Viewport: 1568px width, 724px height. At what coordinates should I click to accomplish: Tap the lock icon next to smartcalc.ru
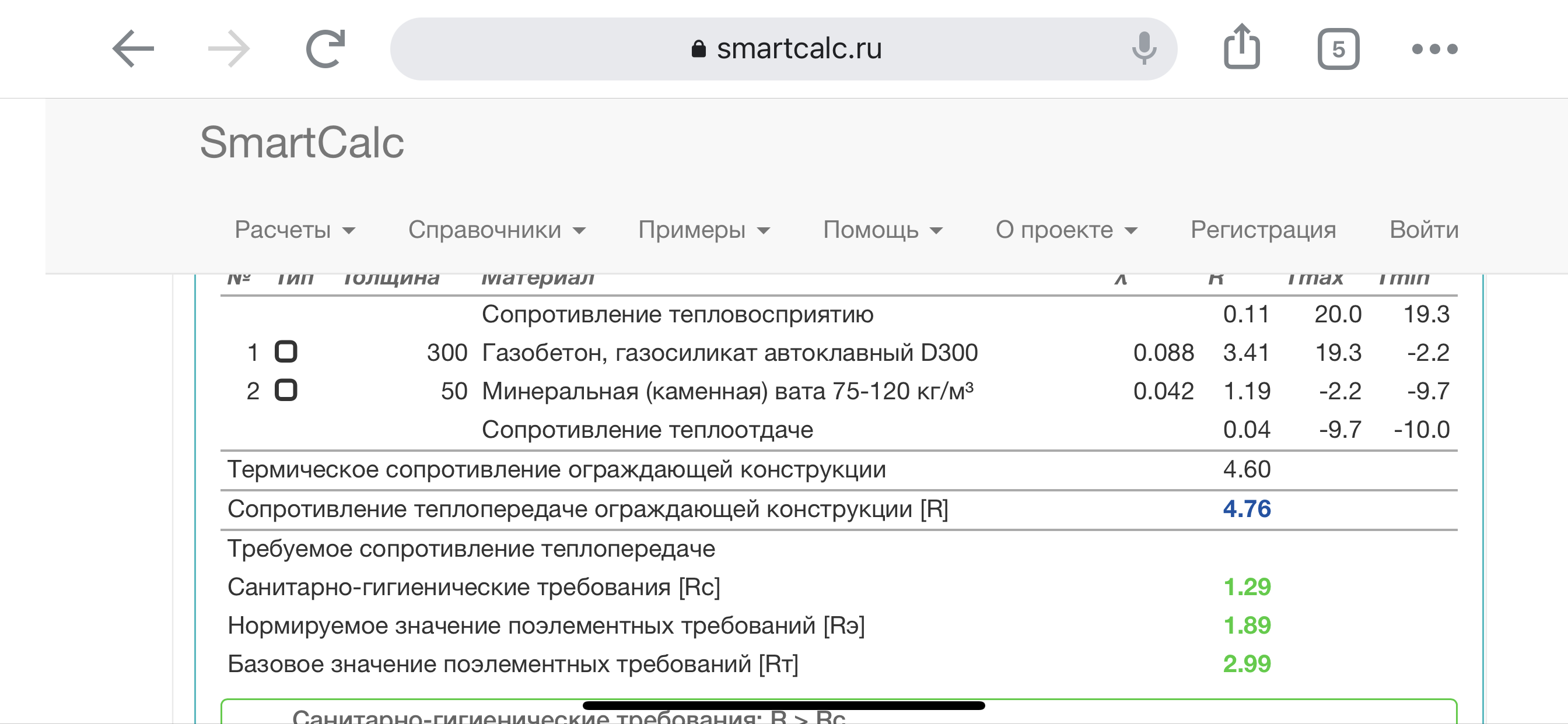[x=698, y=48]
